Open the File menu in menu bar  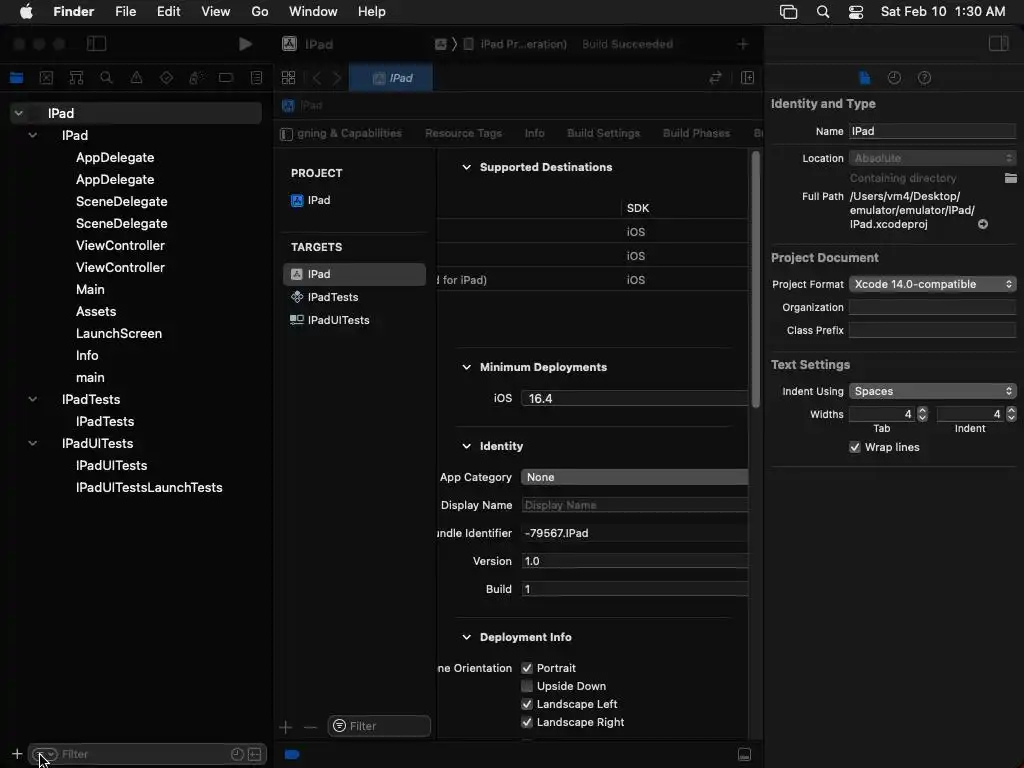pyautogui.click(x=125, y=12)
